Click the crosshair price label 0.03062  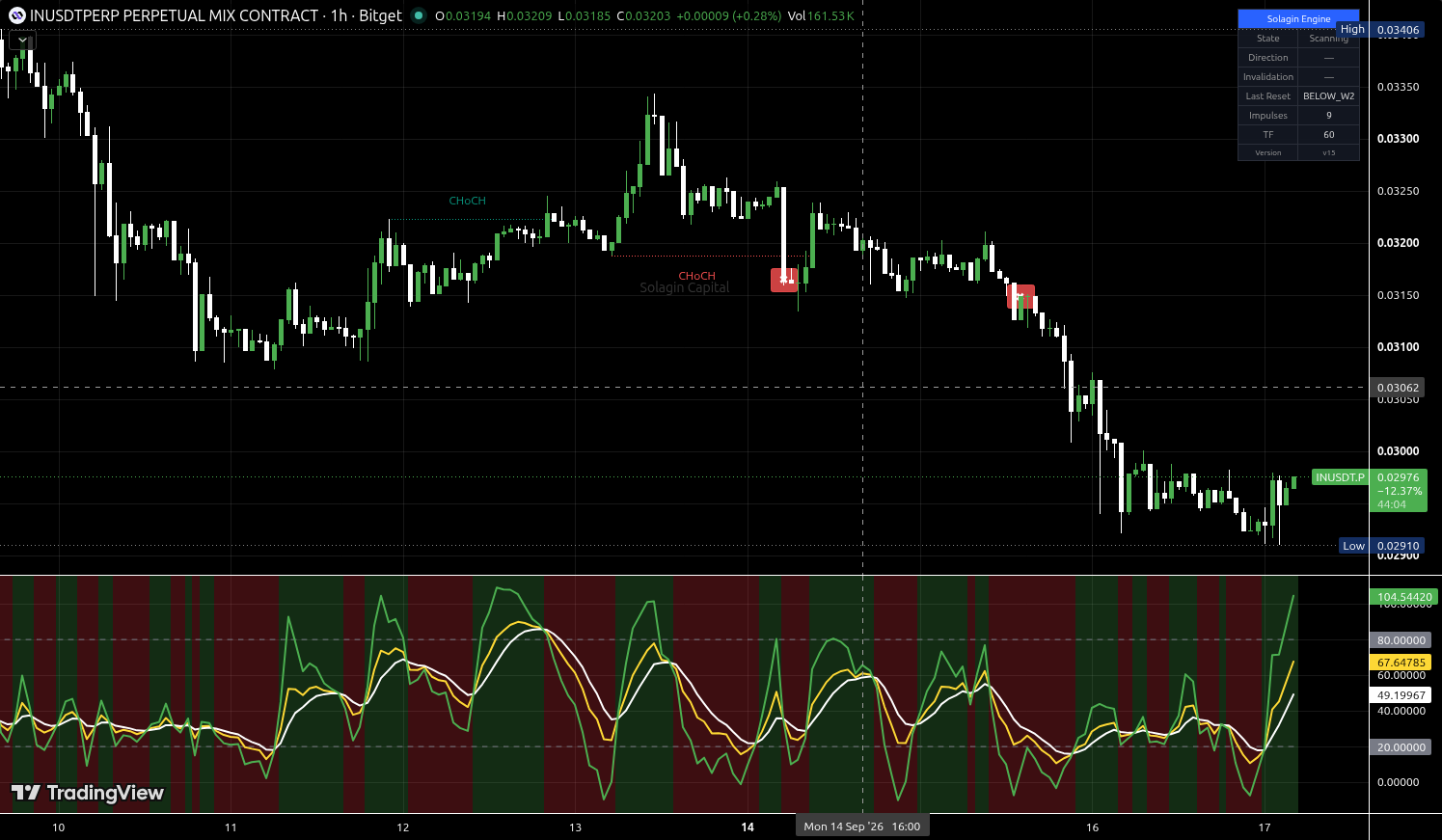click(x=1398, y=388)
